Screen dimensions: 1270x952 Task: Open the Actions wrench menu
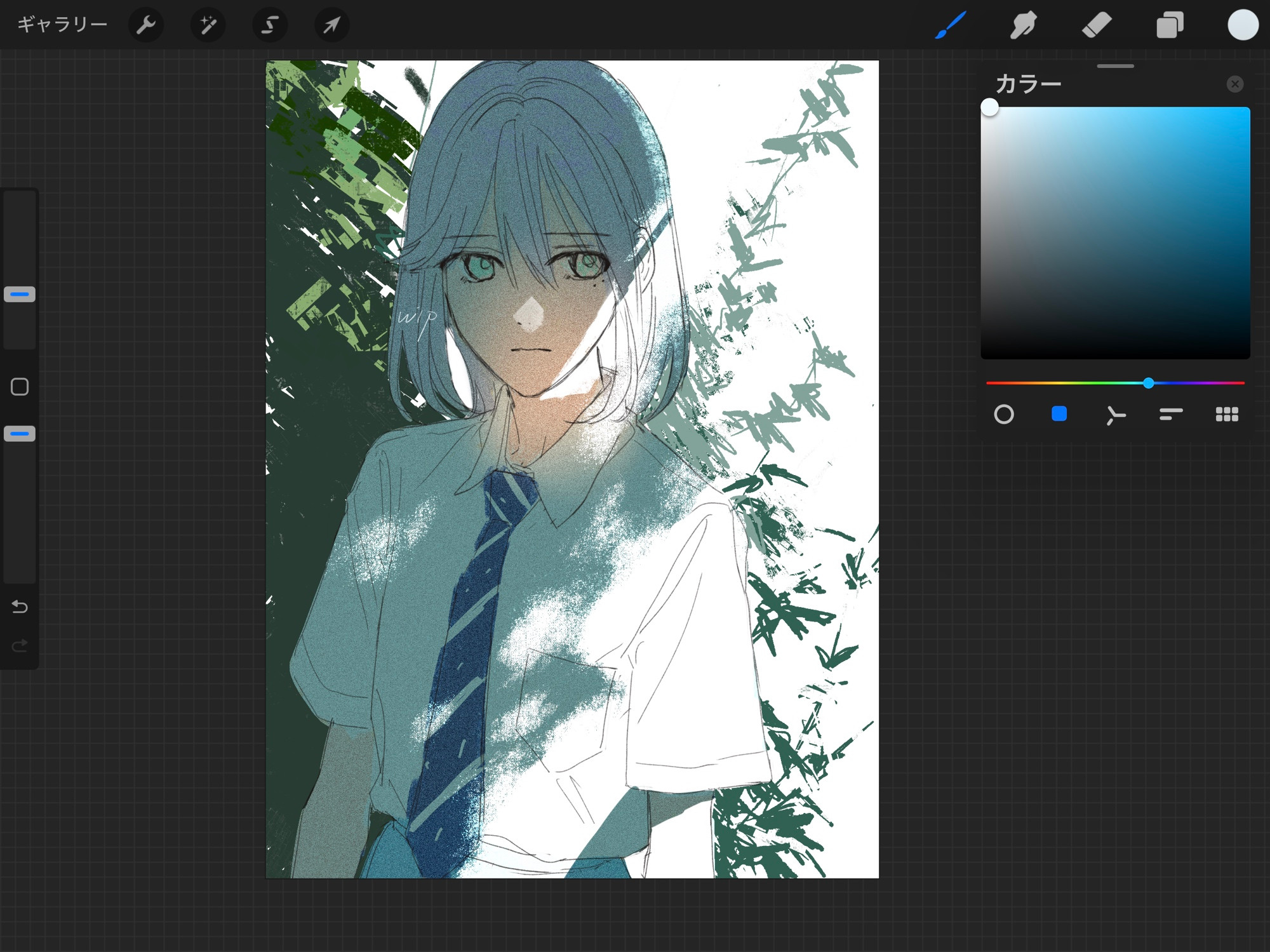coord(146,25)
